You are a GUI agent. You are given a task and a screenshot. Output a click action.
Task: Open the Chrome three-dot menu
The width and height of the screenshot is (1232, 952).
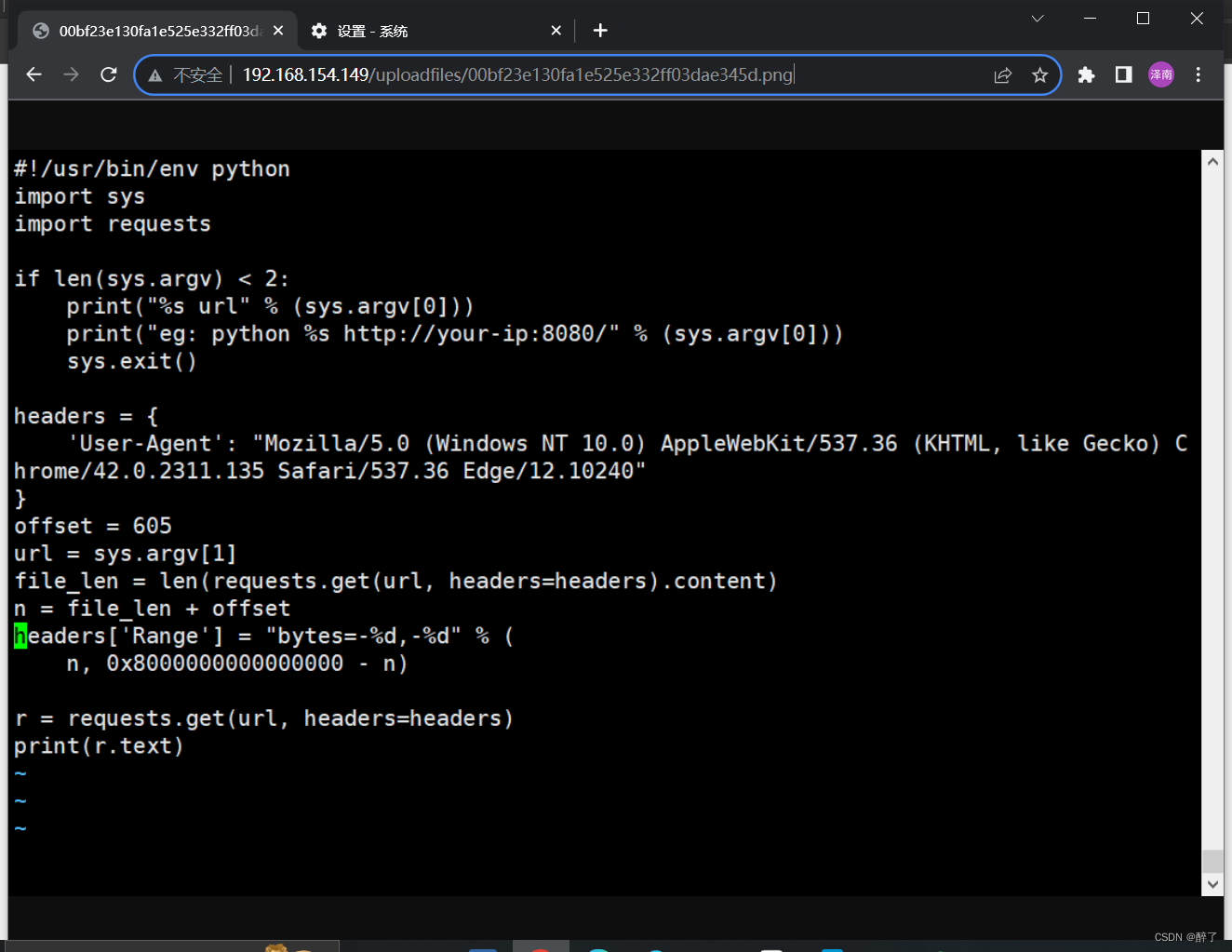(x=1199, y=74)
